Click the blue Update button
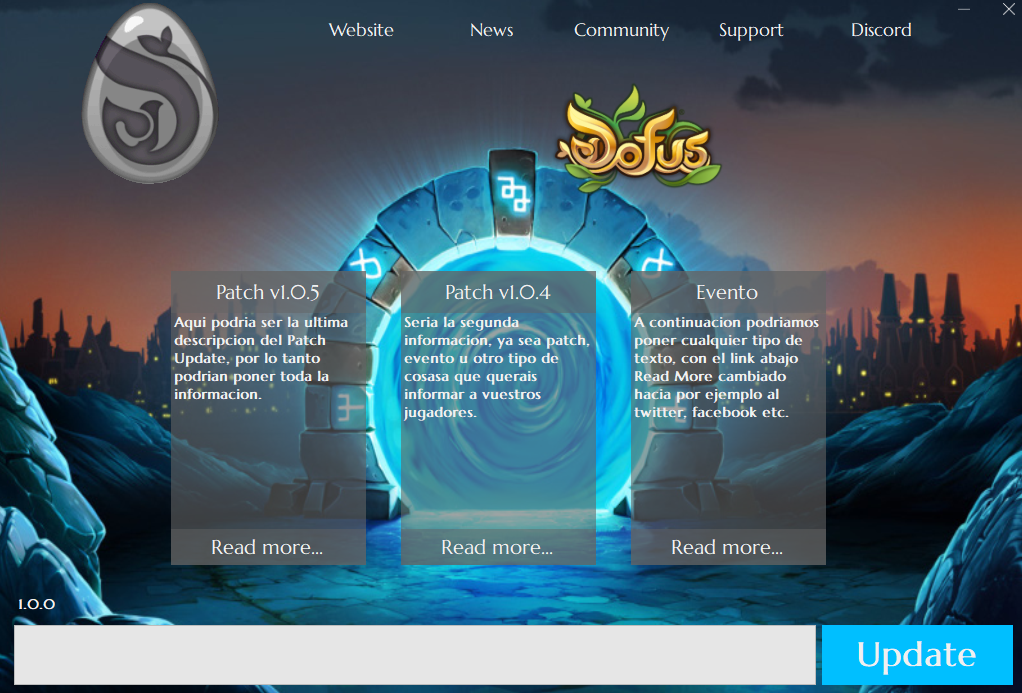1022x693 pixels. [x=917, y=655]
